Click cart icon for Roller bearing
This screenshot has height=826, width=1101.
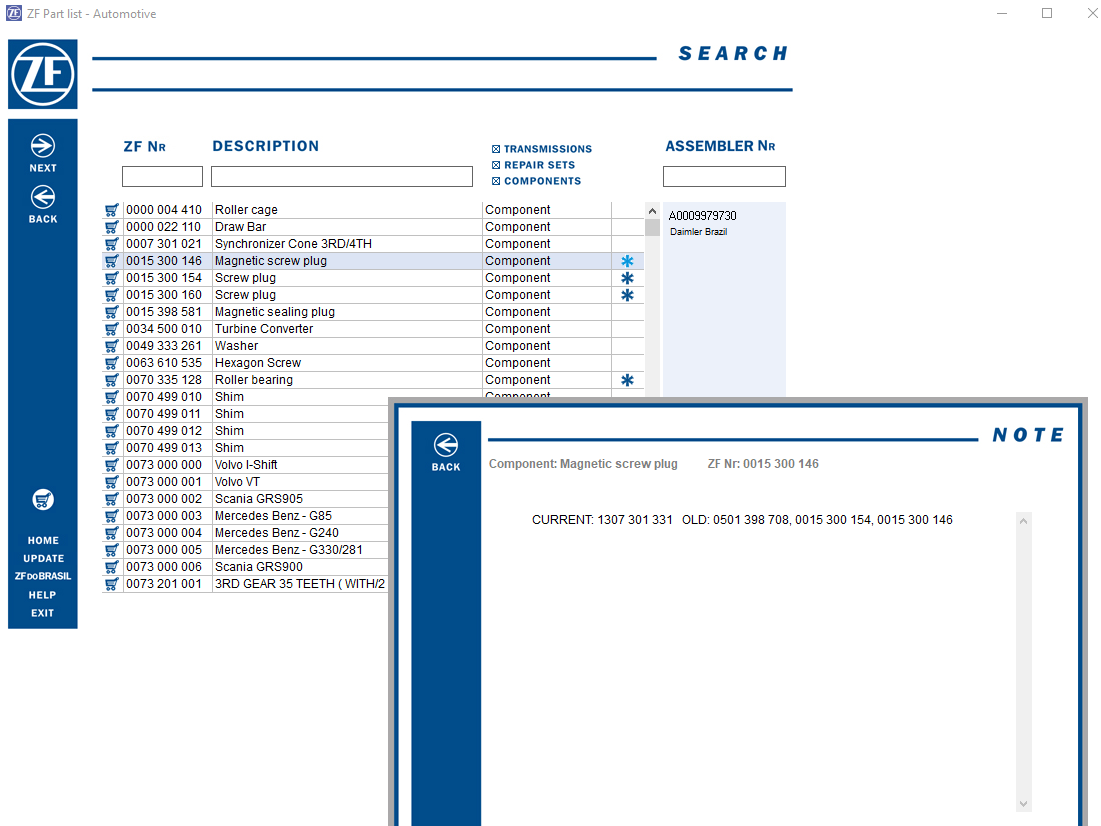tap(112, 379)
